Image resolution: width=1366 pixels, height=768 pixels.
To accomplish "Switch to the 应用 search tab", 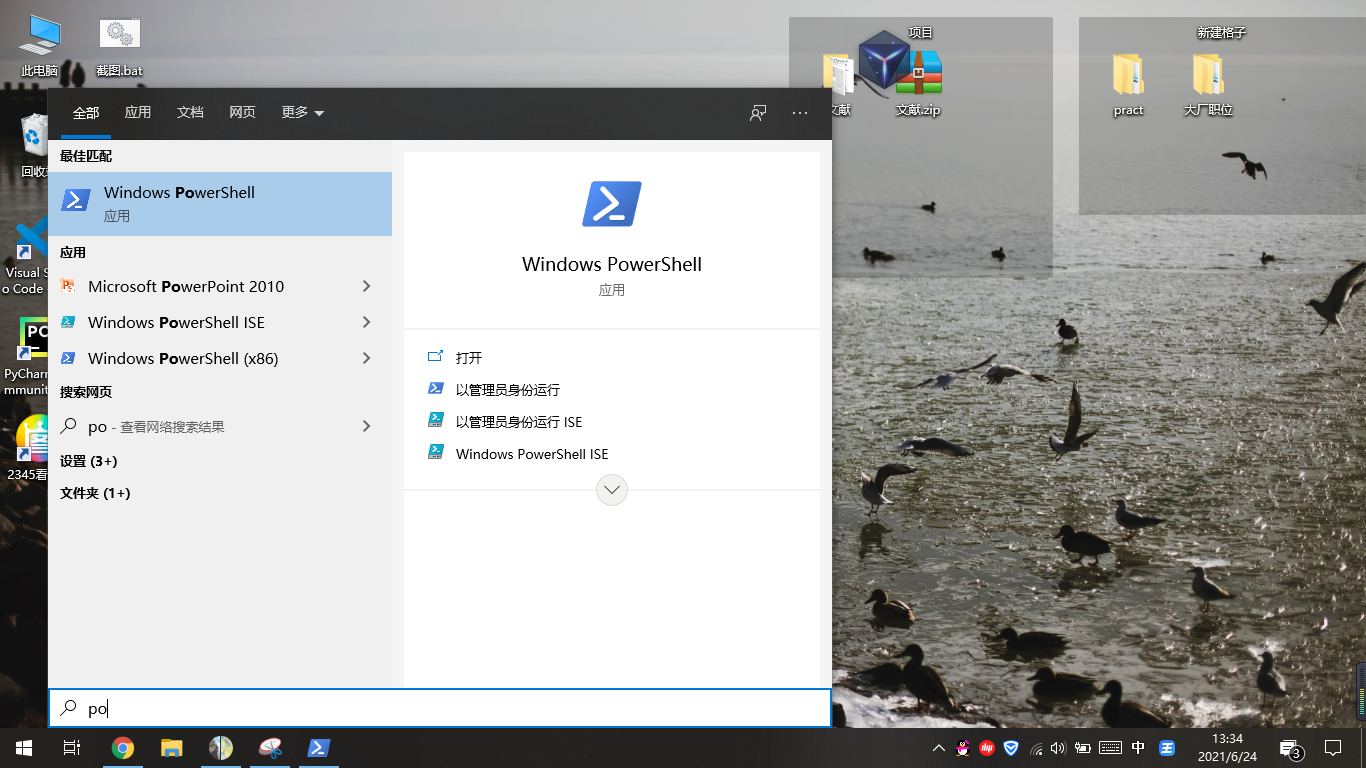I will (138, 112).
